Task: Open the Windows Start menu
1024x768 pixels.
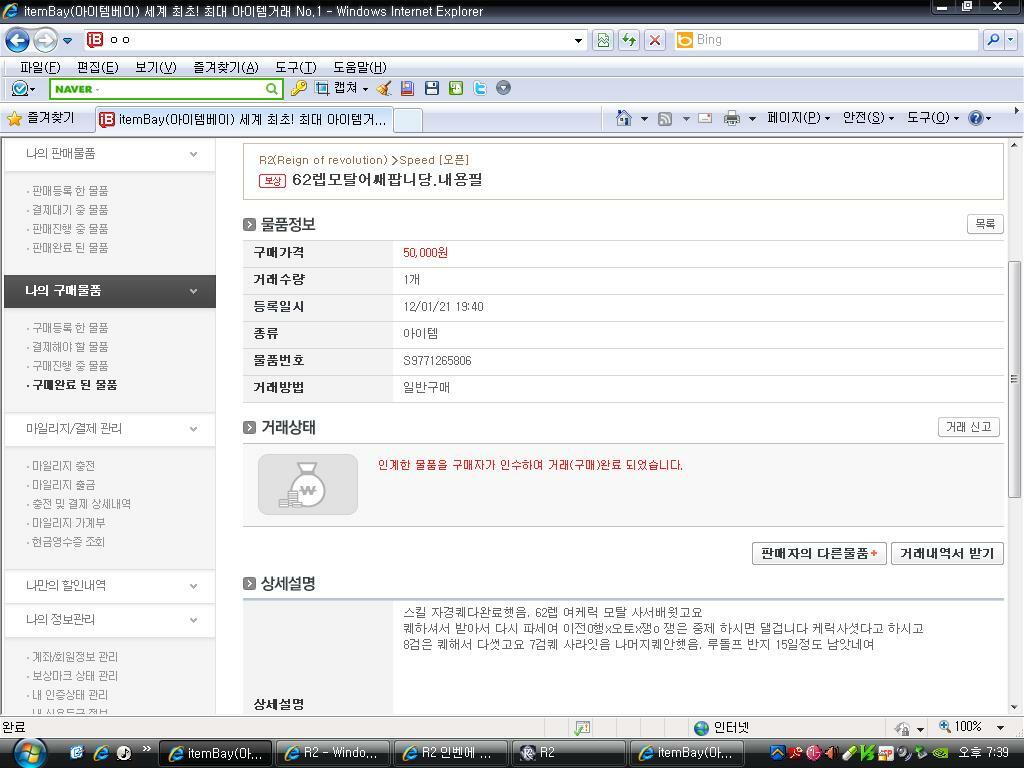Action: 28,752
